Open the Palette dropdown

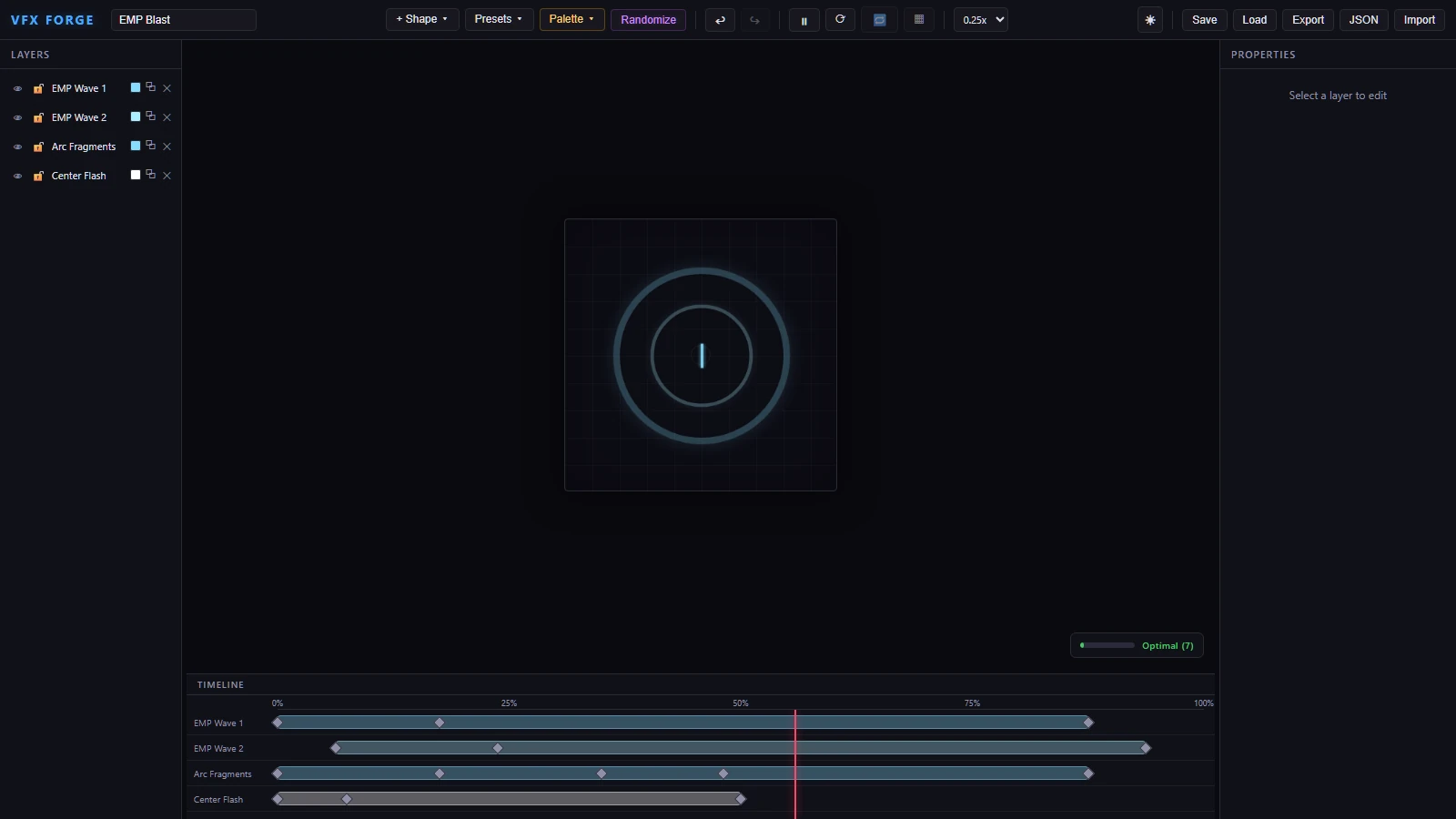tap(571, 19)
